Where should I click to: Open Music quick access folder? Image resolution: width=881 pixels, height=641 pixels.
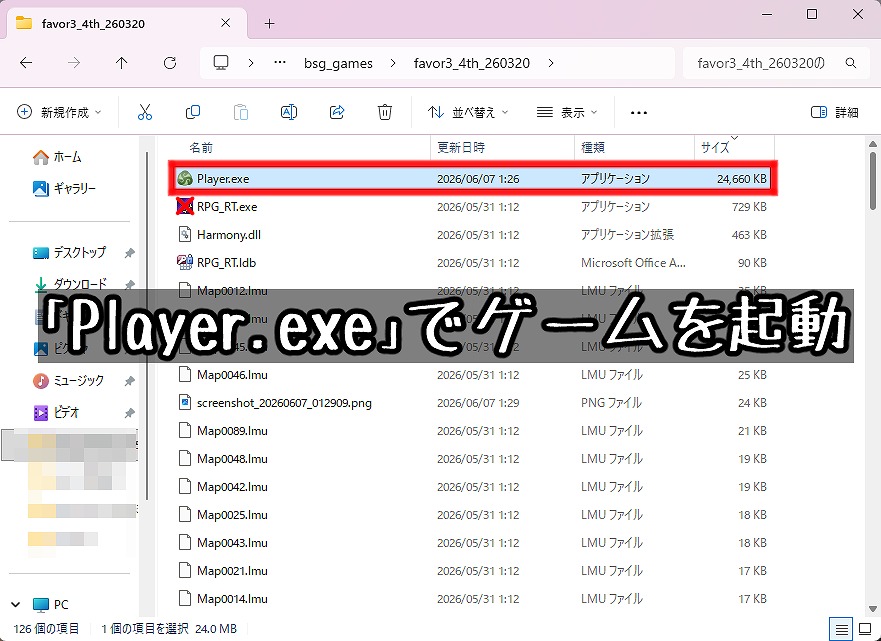point(69,381)
